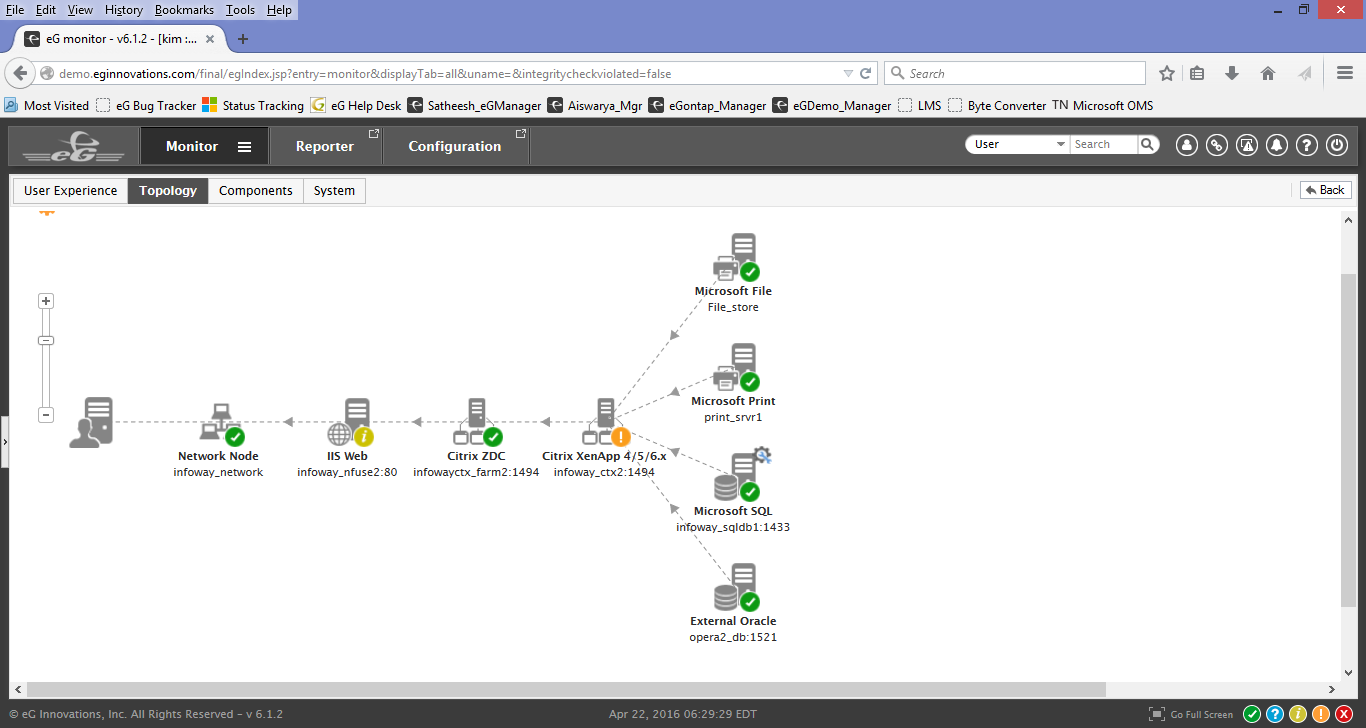1366x728 pixels.
Task: Open the IIS Web infoway_nfuse2:80 component icon
Action: 350,423
